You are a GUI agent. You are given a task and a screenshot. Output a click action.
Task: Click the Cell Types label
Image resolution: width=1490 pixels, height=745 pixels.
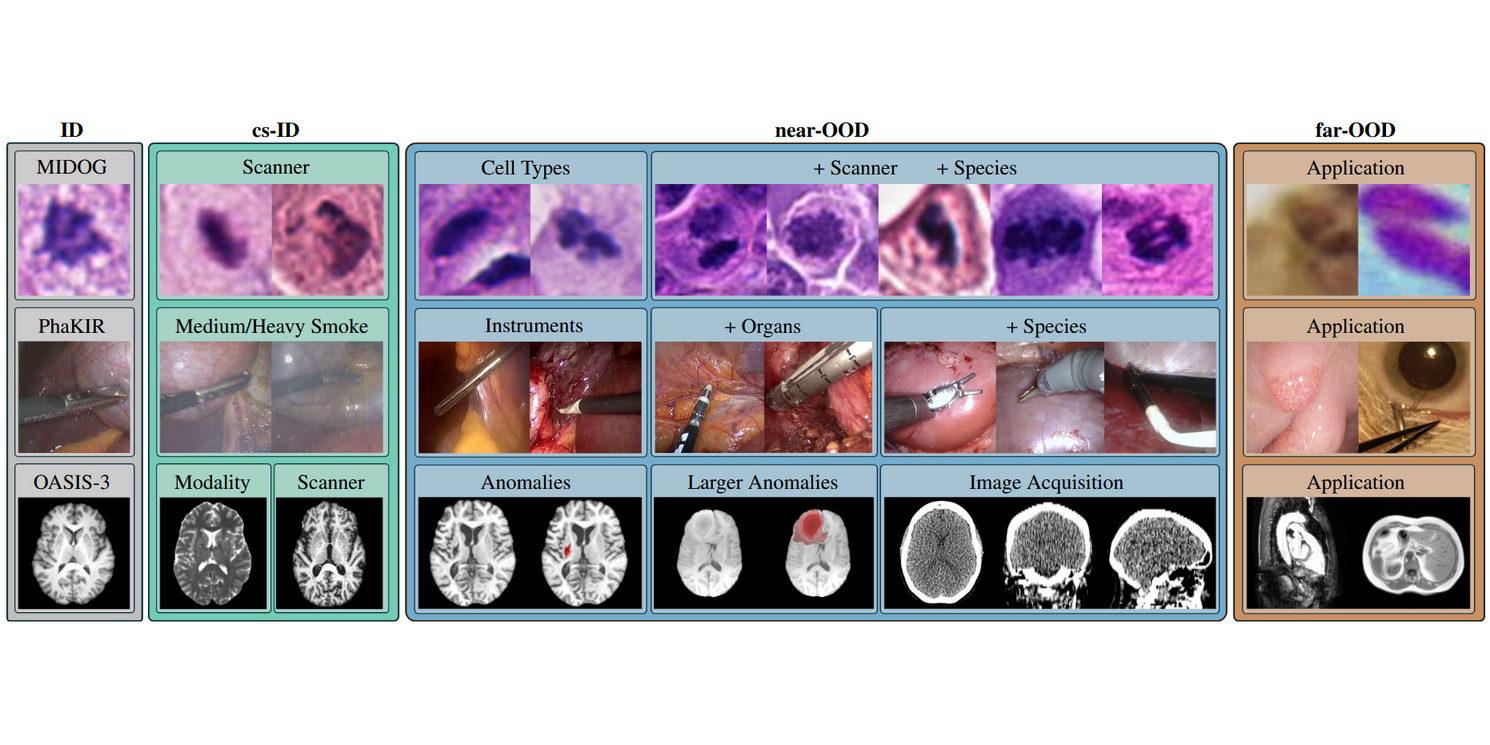click(525, 168)
